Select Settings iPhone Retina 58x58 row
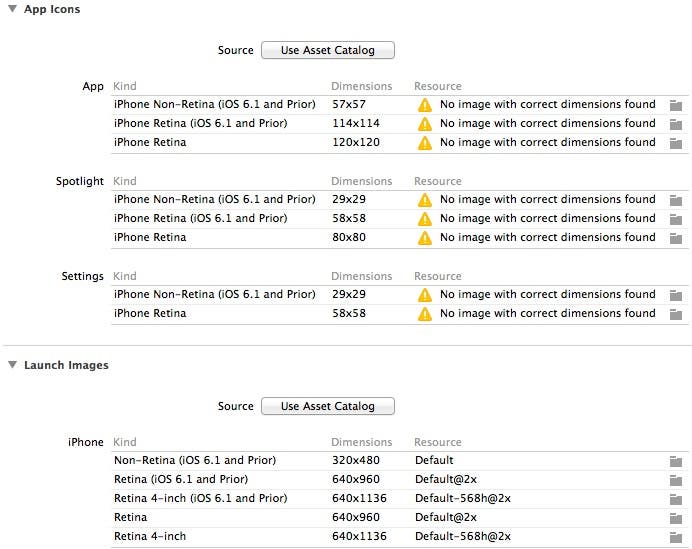Screen dimensions: 692x549 coord(150,314)
